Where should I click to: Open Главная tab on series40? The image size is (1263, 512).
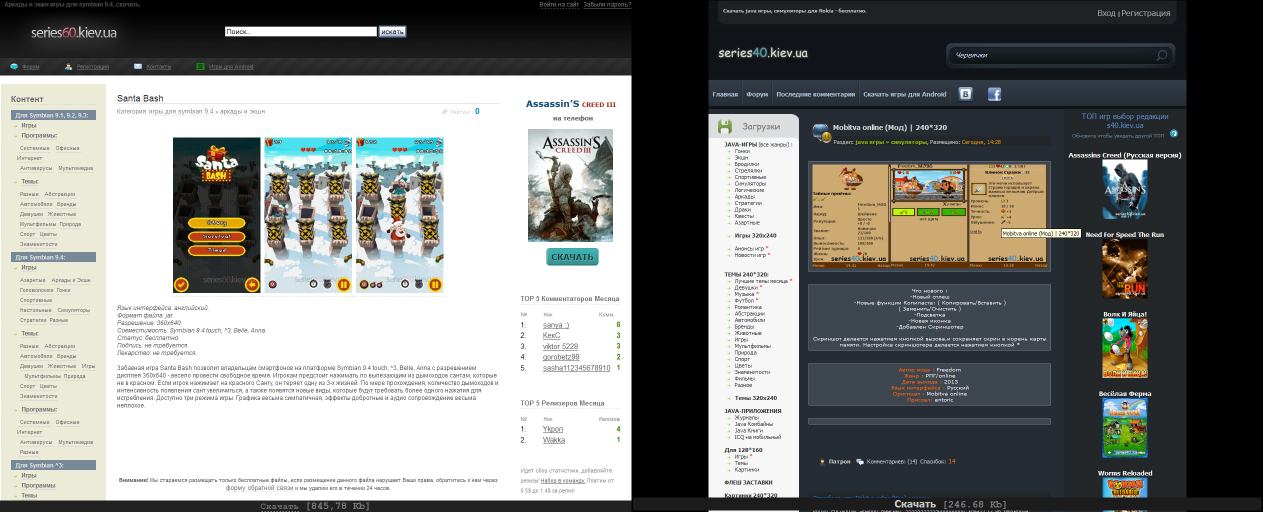coord(725,94)
